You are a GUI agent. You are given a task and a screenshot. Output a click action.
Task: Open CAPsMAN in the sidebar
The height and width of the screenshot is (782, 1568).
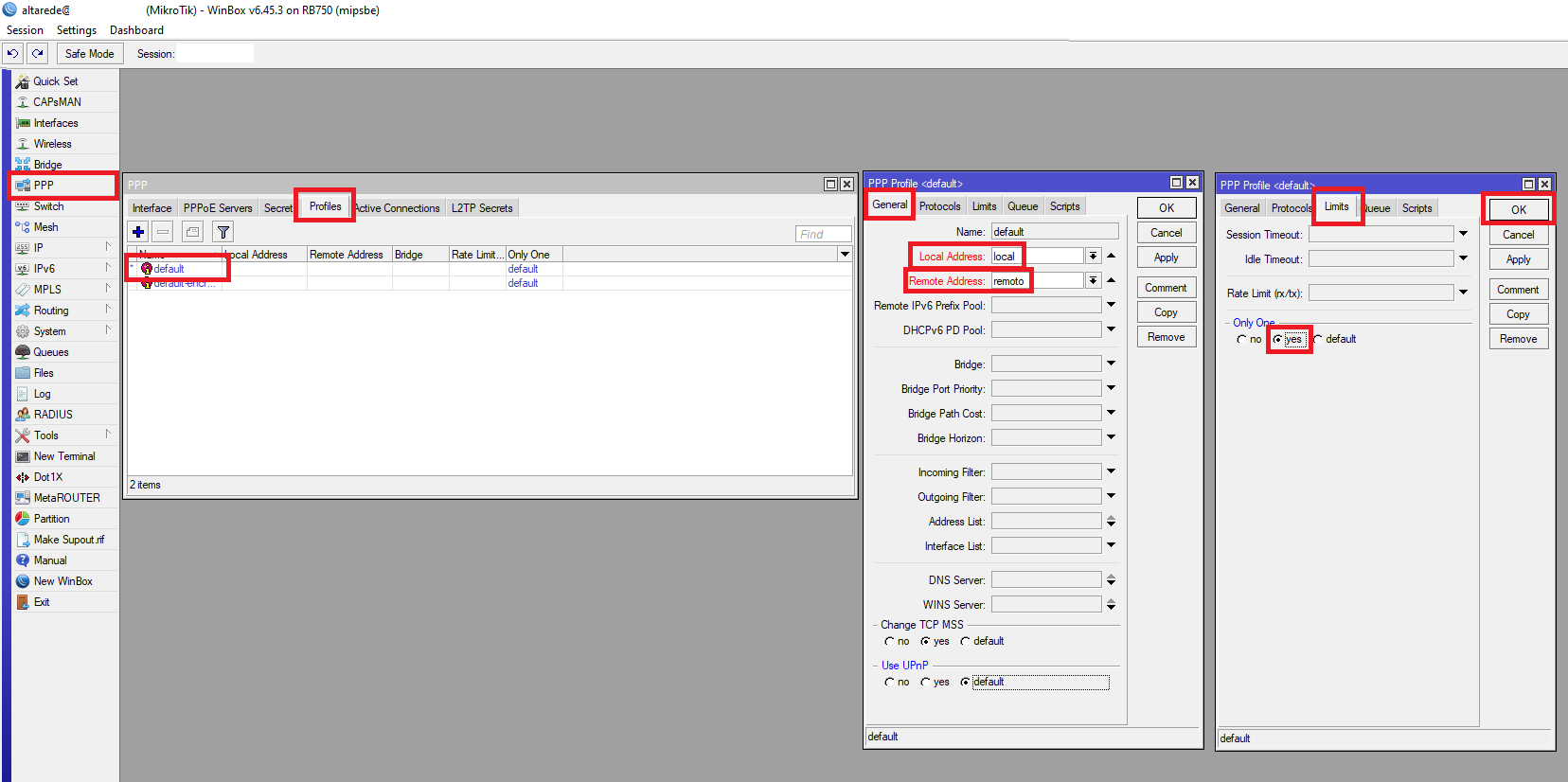pos(57,102)
